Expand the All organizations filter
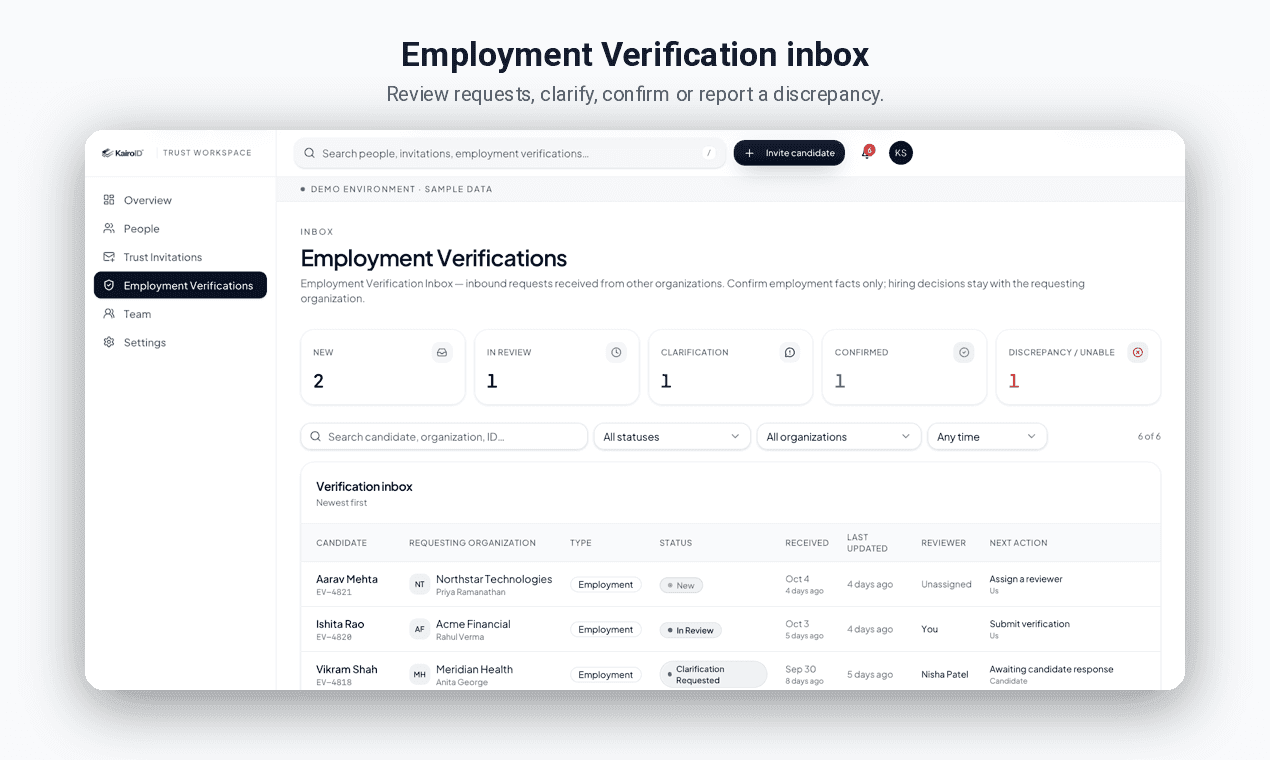Screen dimensions: 1270x760 (838, 437)
